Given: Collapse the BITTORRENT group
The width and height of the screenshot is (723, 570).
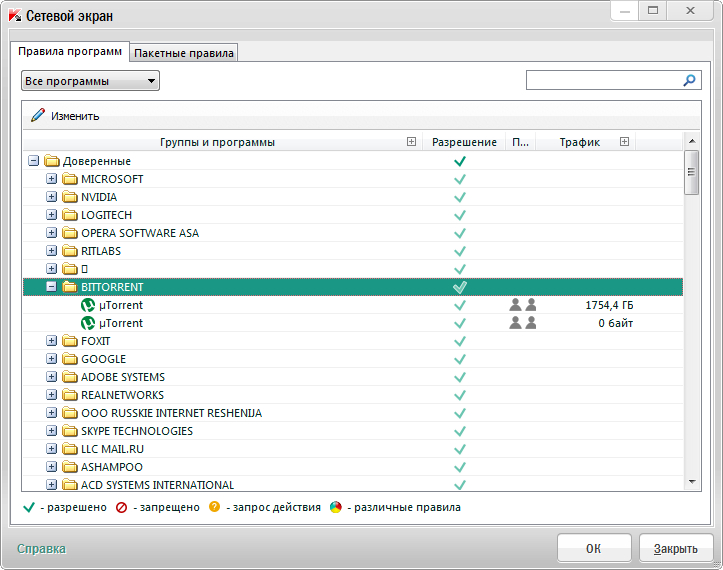Looking at the screenshot, I should tap(52, 286).
